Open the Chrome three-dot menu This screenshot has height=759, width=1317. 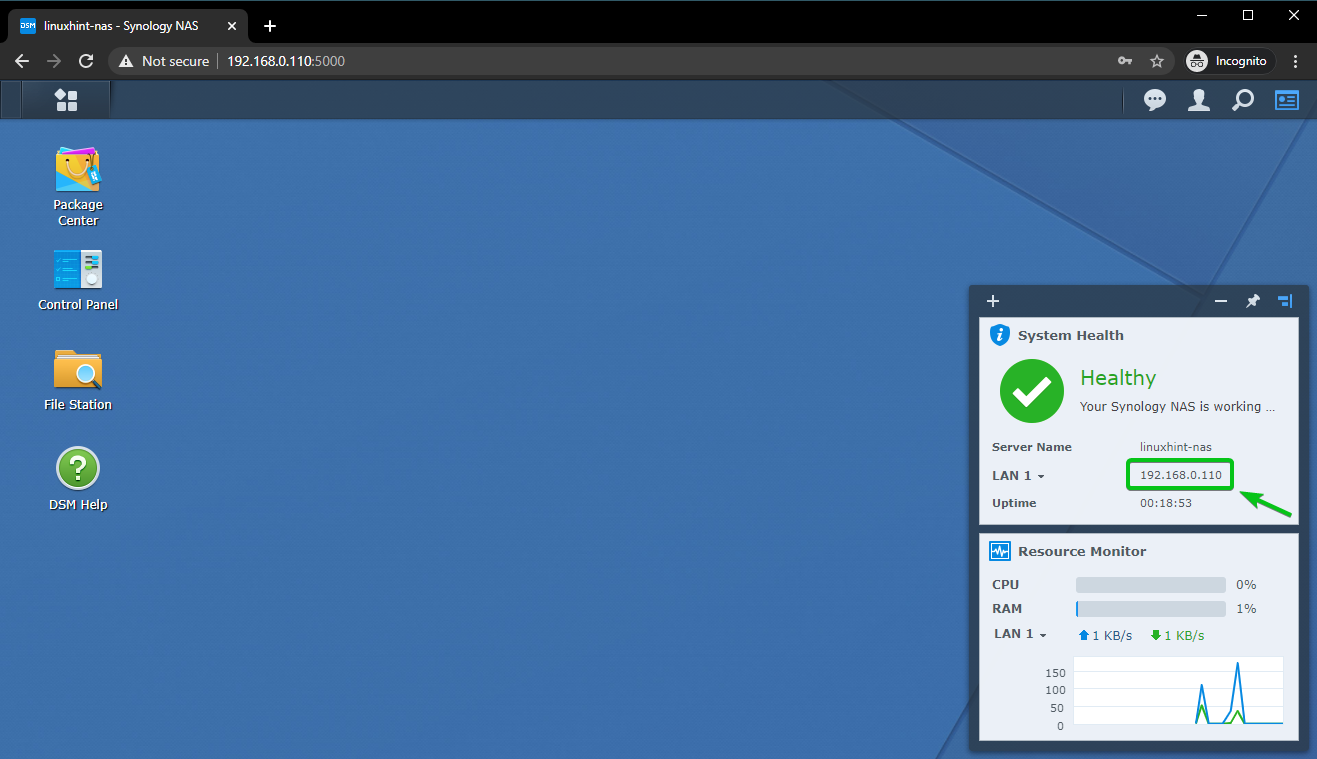click(x=1296, y=61)
